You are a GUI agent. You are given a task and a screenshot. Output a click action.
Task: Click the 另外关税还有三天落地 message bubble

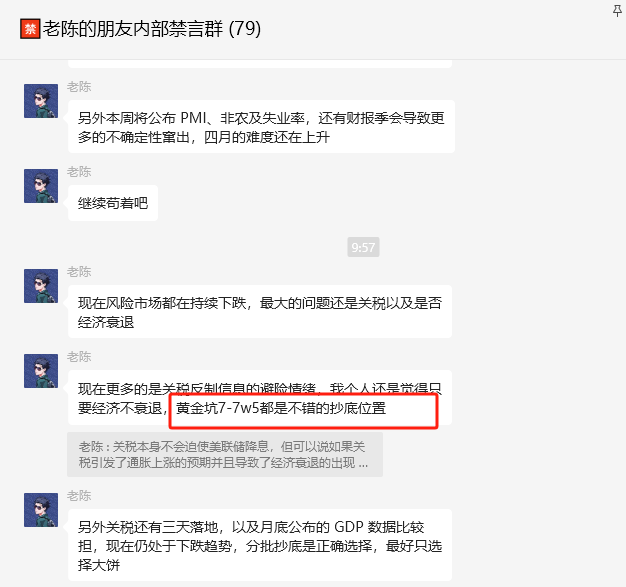point(260,545)
